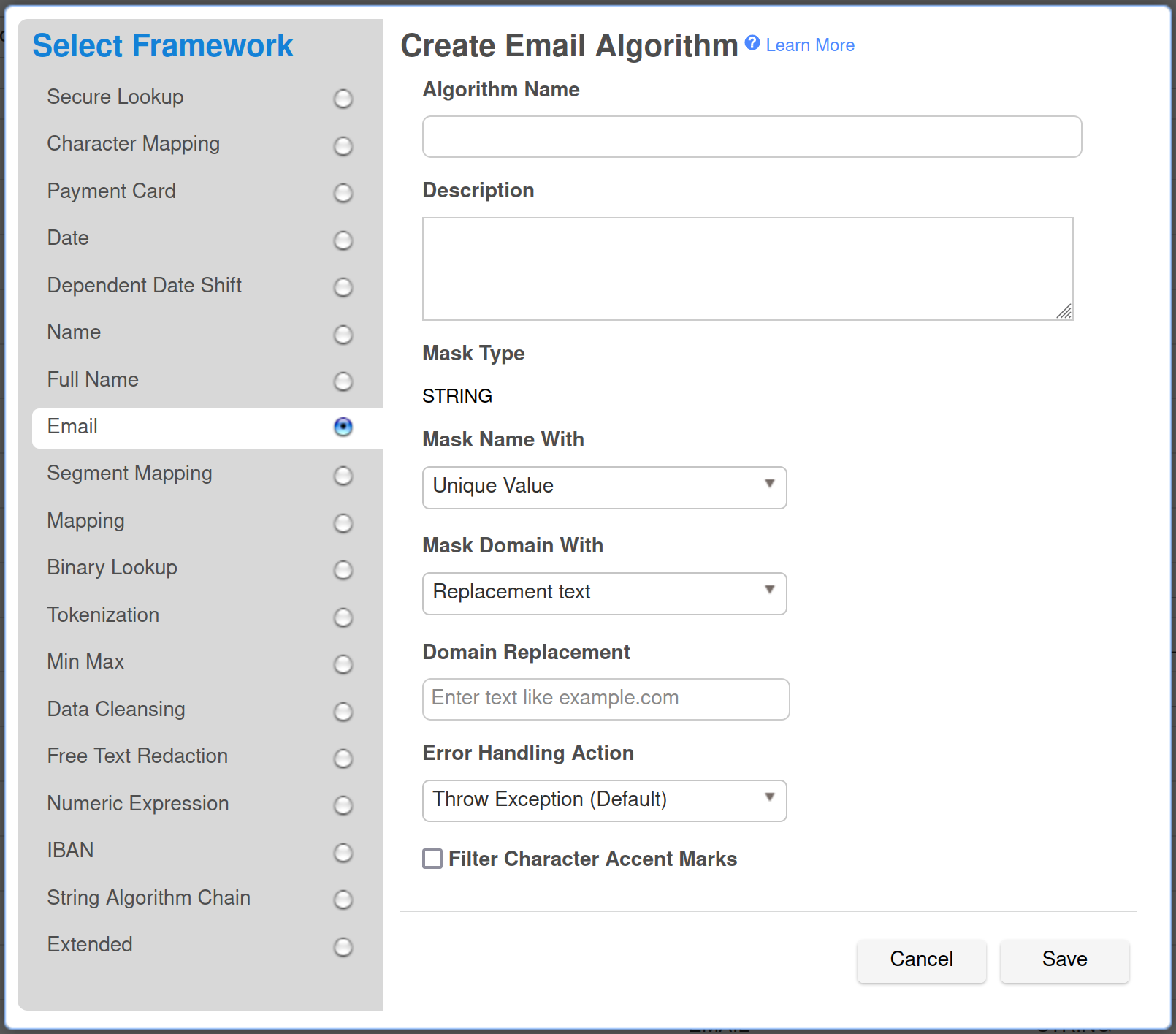Open the Mask Domain With dropdown
Screen dimensions: 1176x1034
point(604,593)
